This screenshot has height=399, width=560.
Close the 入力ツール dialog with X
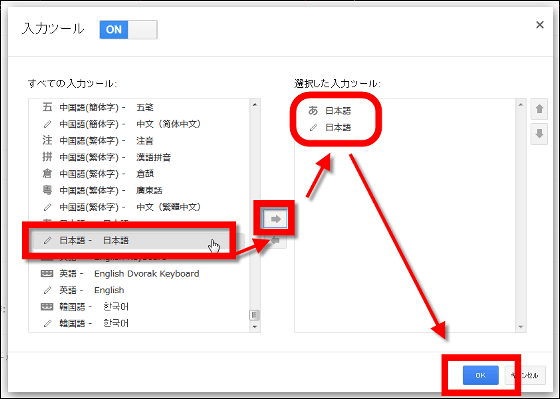(x=540, y=25)
